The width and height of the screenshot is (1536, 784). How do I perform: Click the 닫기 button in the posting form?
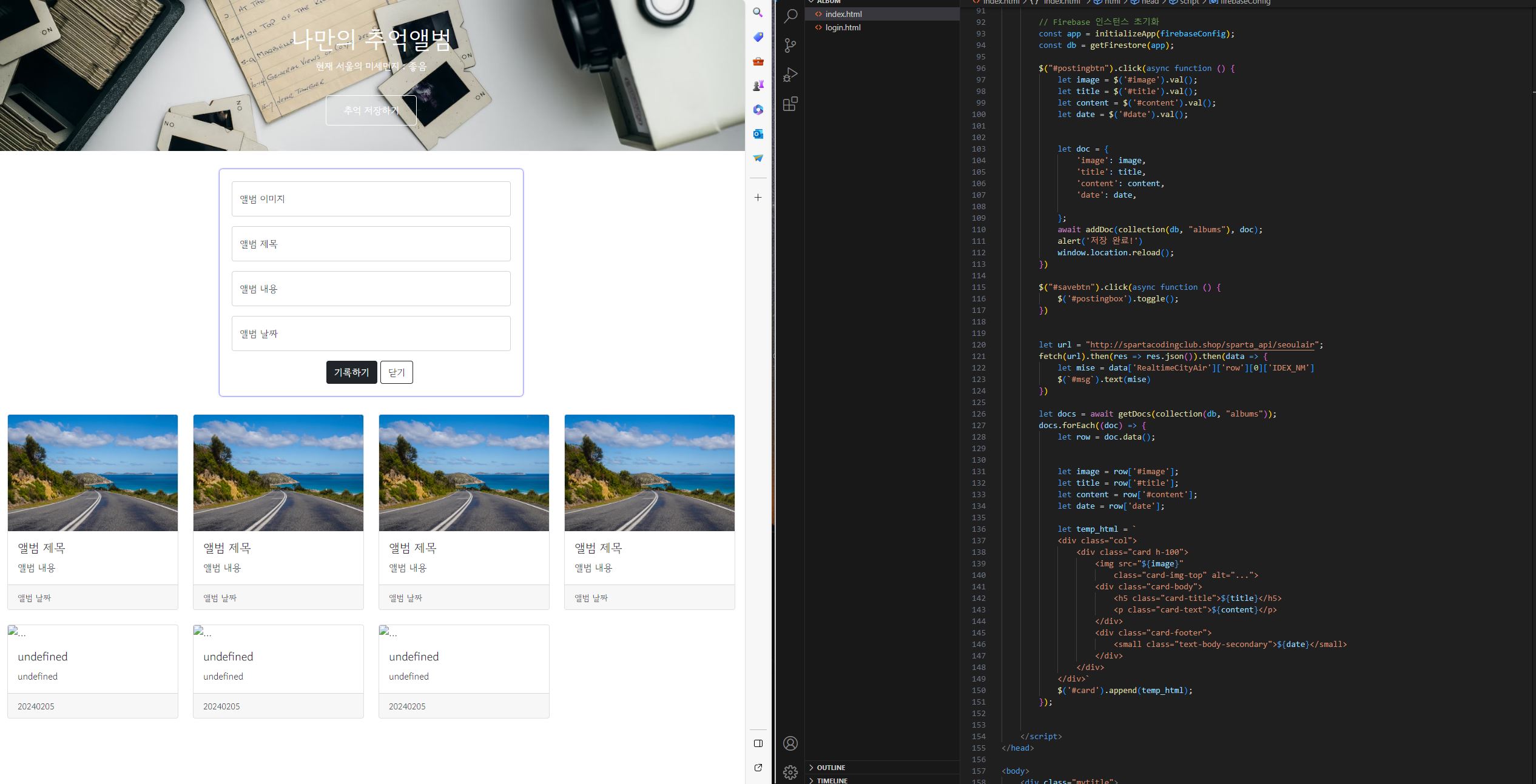click(x=397, y=372)
